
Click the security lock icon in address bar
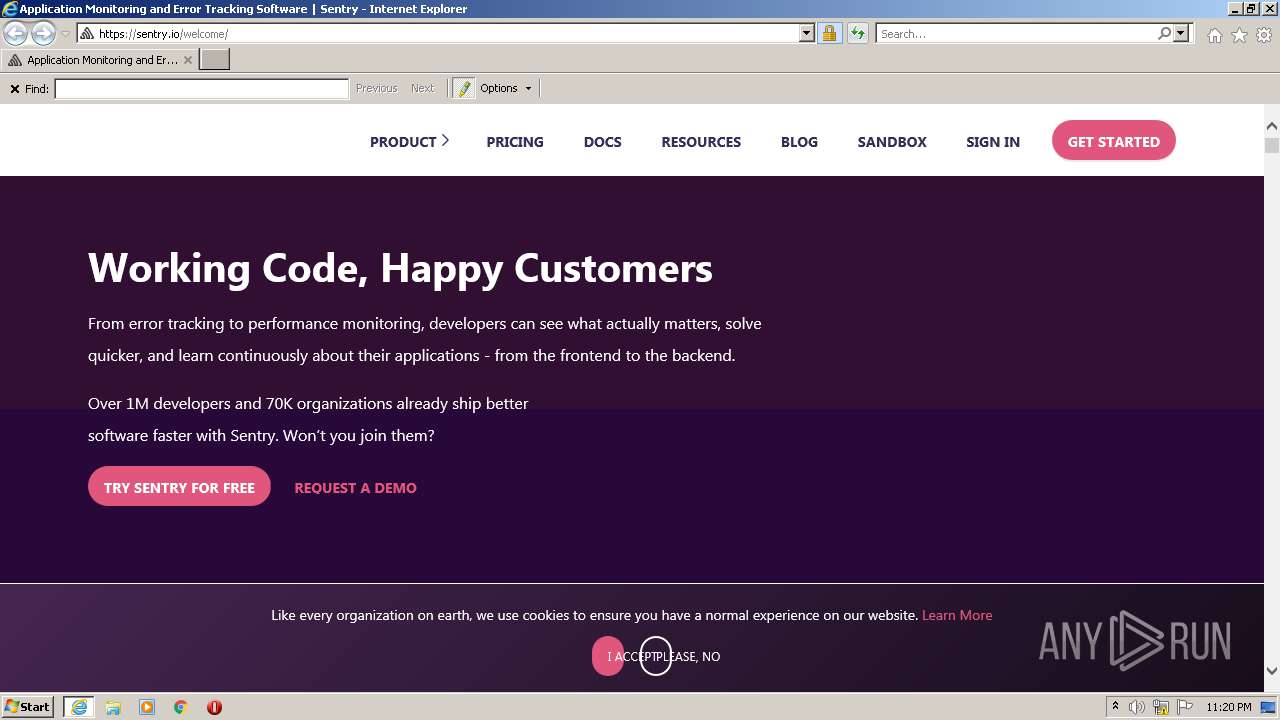(829, 33)
